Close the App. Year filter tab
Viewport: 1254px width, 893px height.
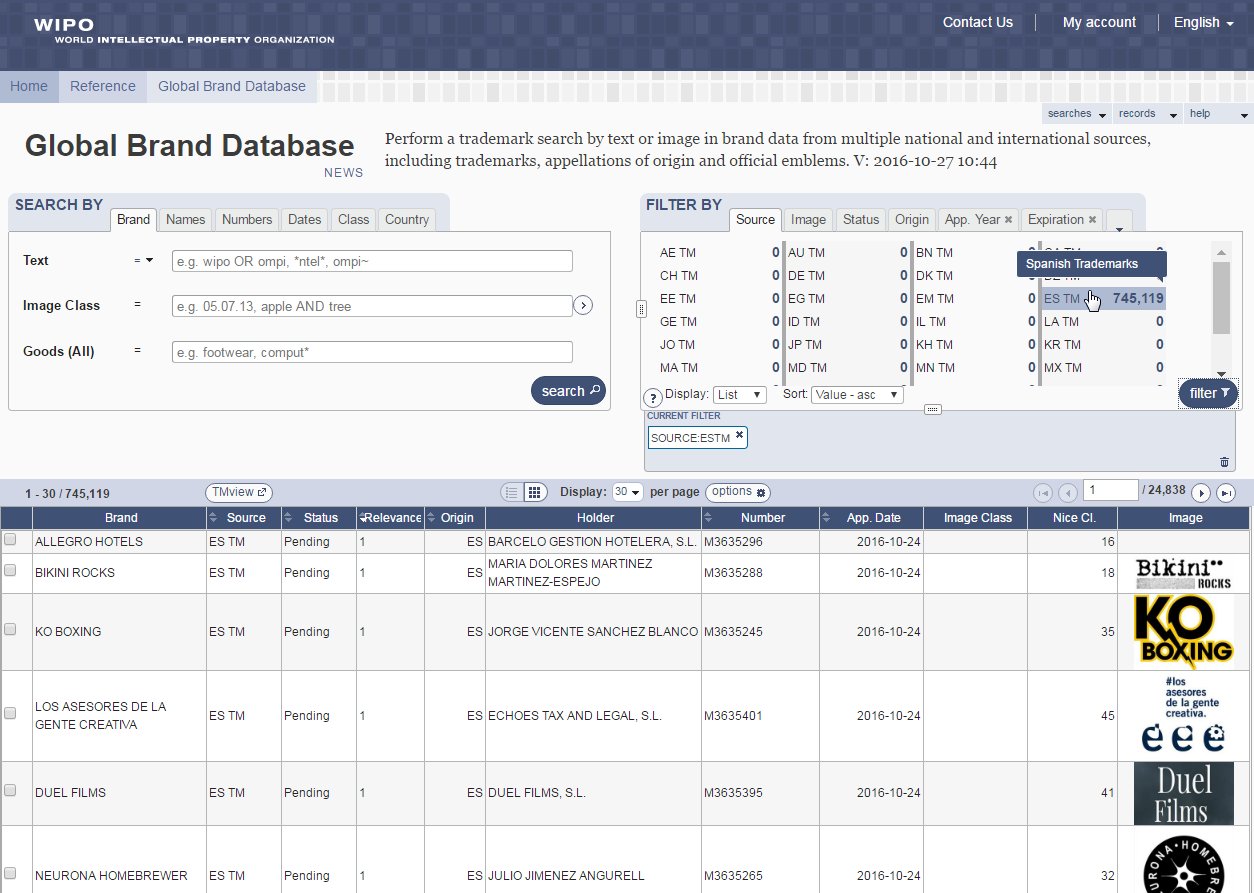tap(1008, 220)
